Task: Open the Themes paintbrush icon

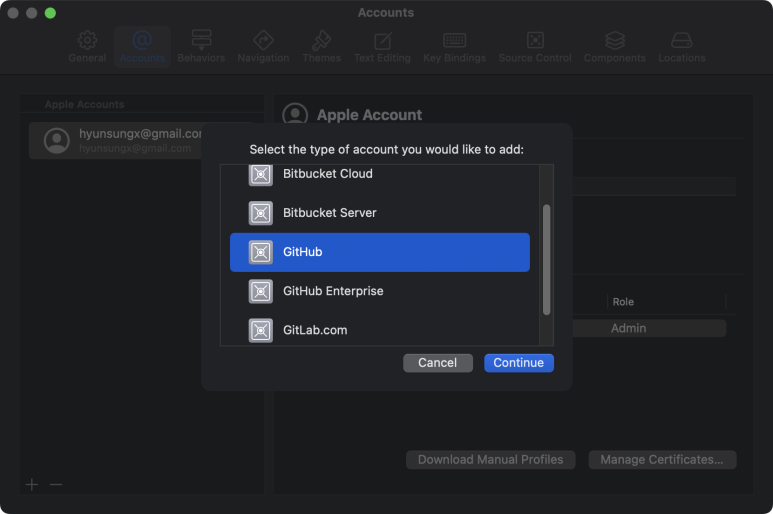Action: (321, 40)
